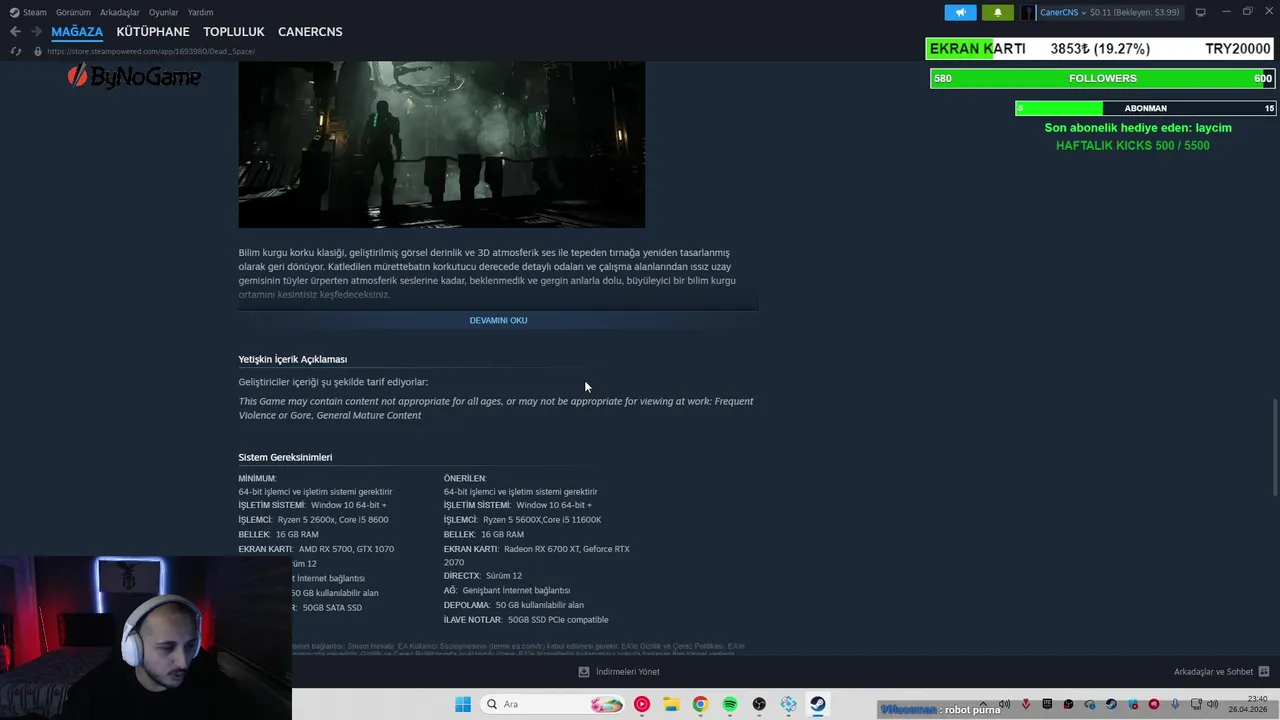This screenshot has height=720, width=1280.
Task: Open the Görünüm menu
Action: [x=73, y=12]
